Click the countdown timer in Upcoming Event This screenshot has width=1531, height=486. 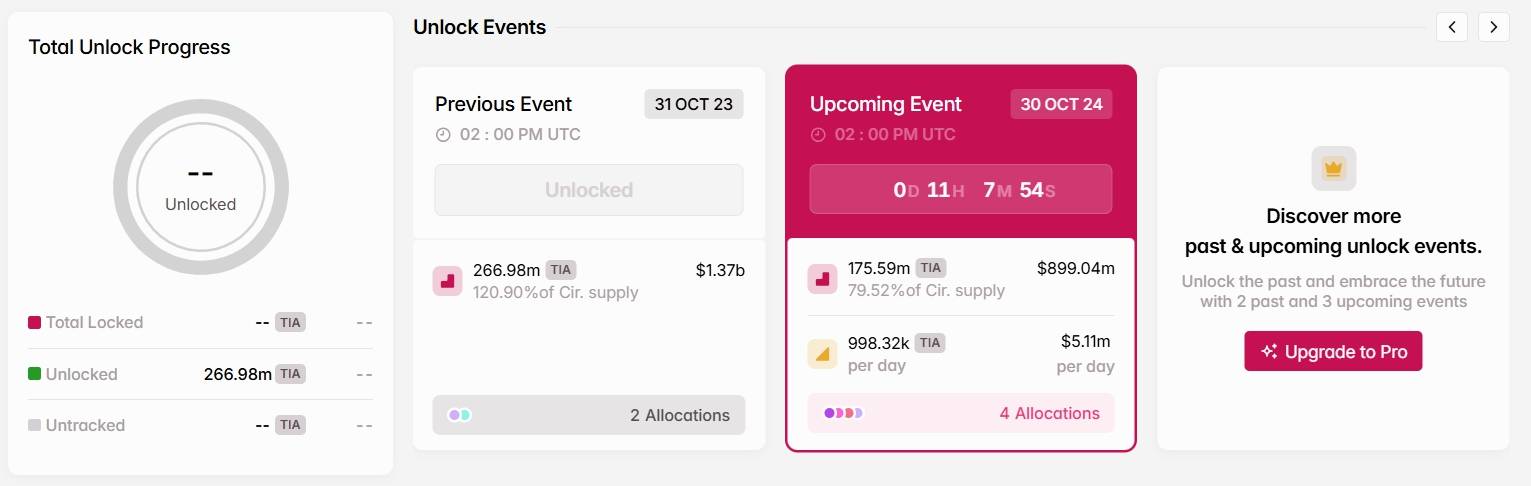click(961, 189)
